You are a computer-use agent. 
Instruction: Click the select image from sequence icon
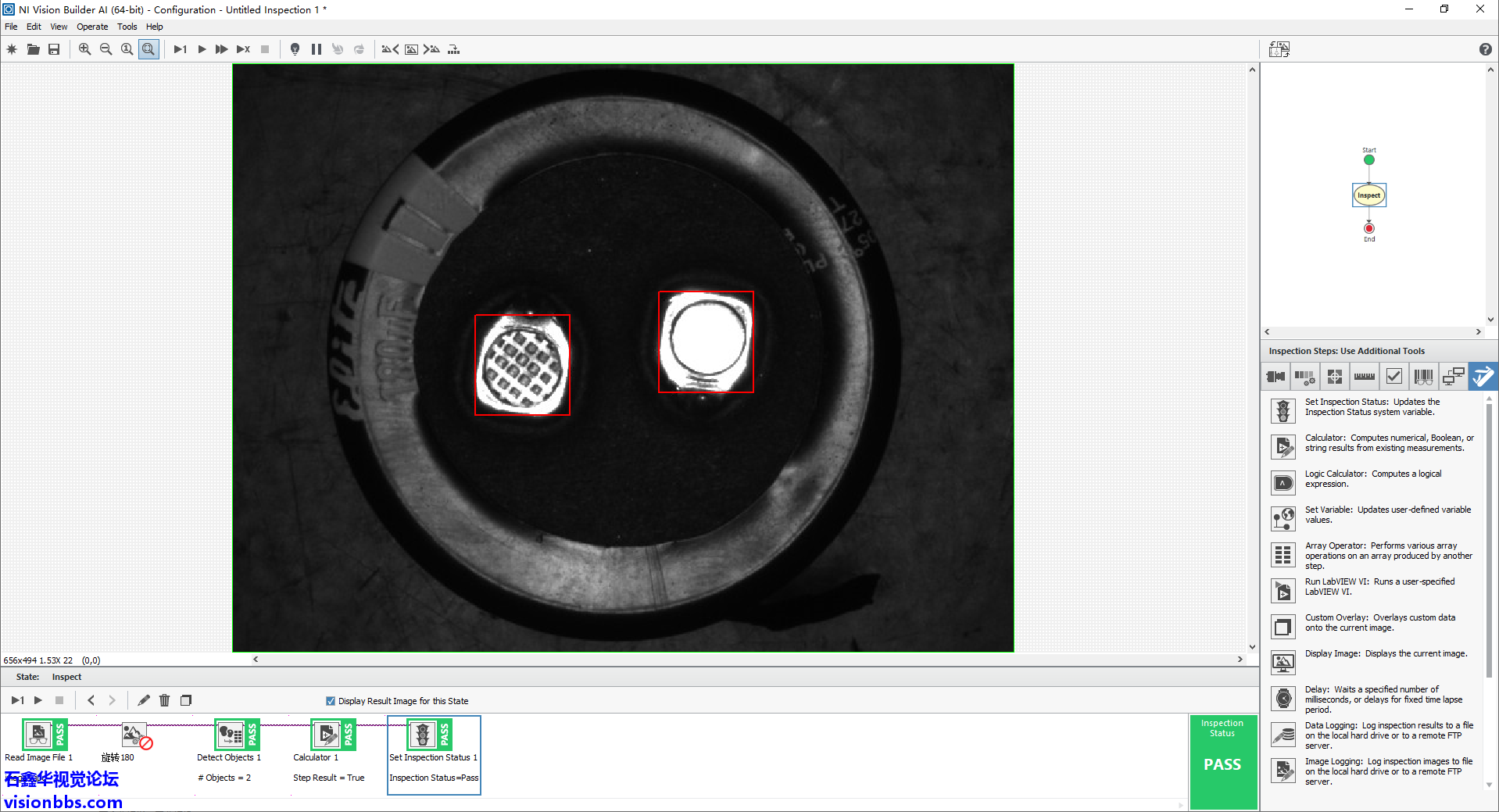[x=453, y=49]
